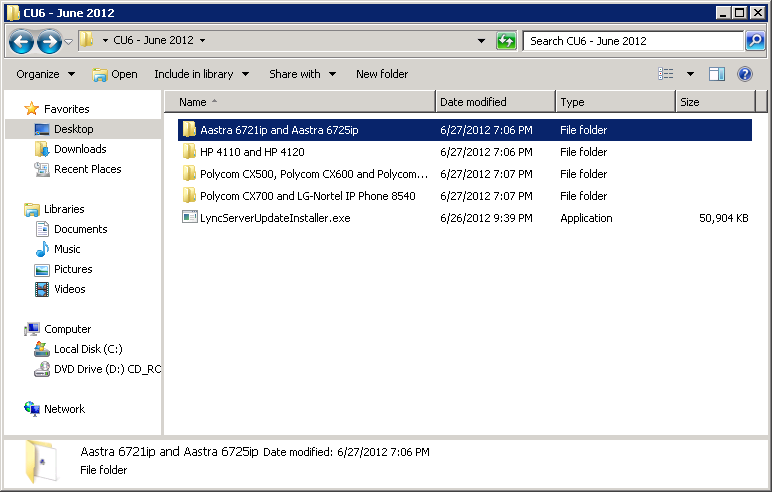The height and width of the screenshot is (492, 772).
Task: Click the 6/26/2012 9:39 PM date cell
Action: (x=486, y=218)
